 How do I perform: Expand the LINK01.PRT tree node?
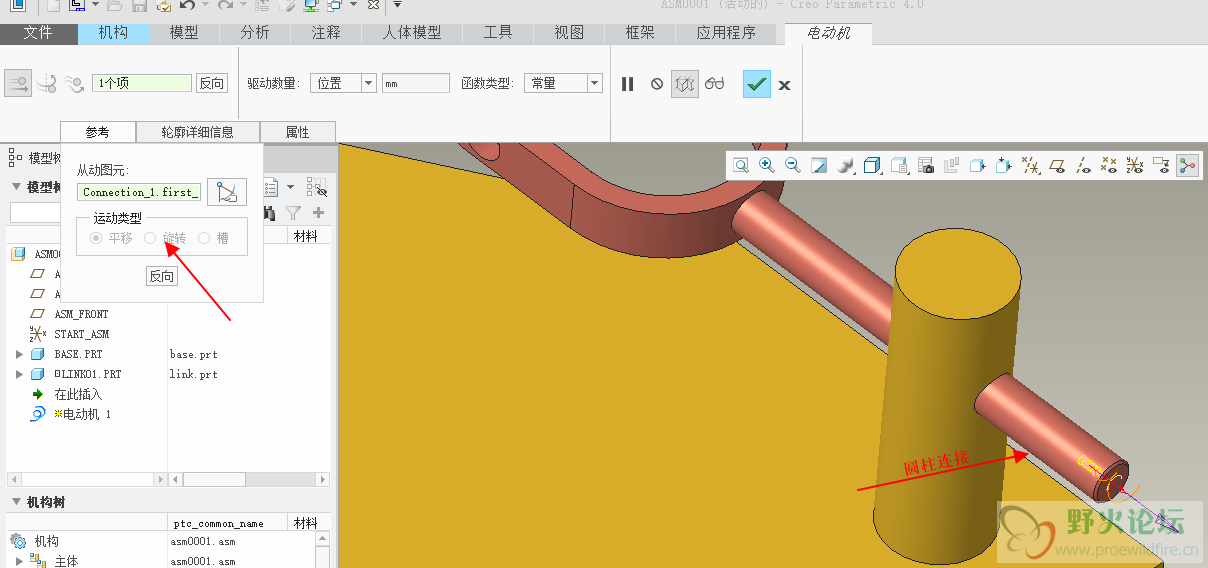click(19, 374)
